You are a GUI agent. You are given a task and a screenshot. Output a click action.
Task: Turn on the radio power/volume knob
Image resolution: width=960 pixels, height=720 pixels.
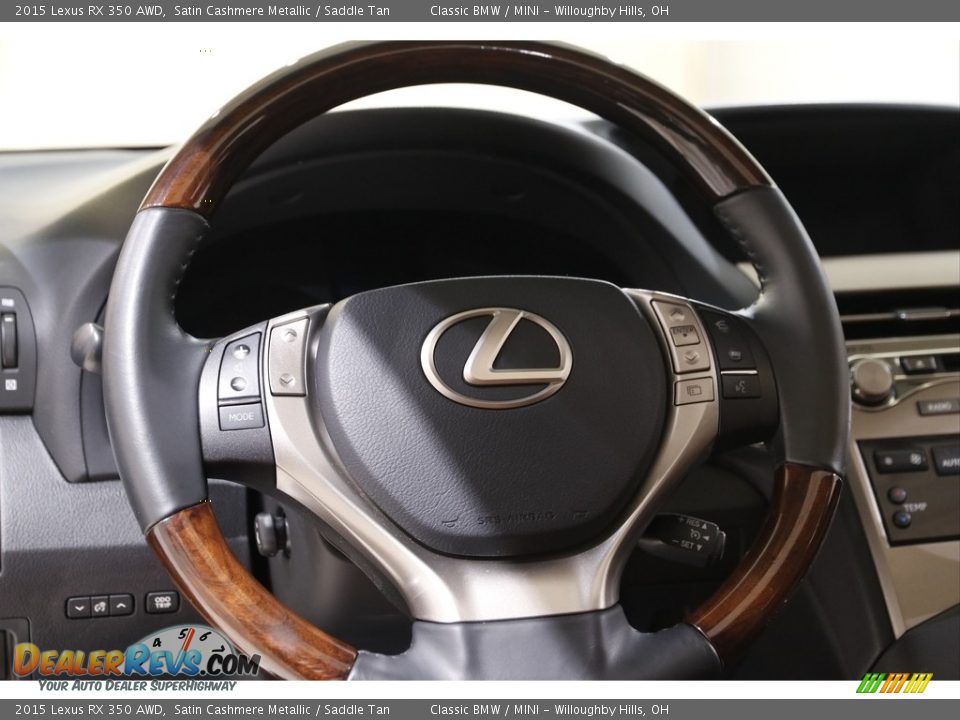(872, 380)
